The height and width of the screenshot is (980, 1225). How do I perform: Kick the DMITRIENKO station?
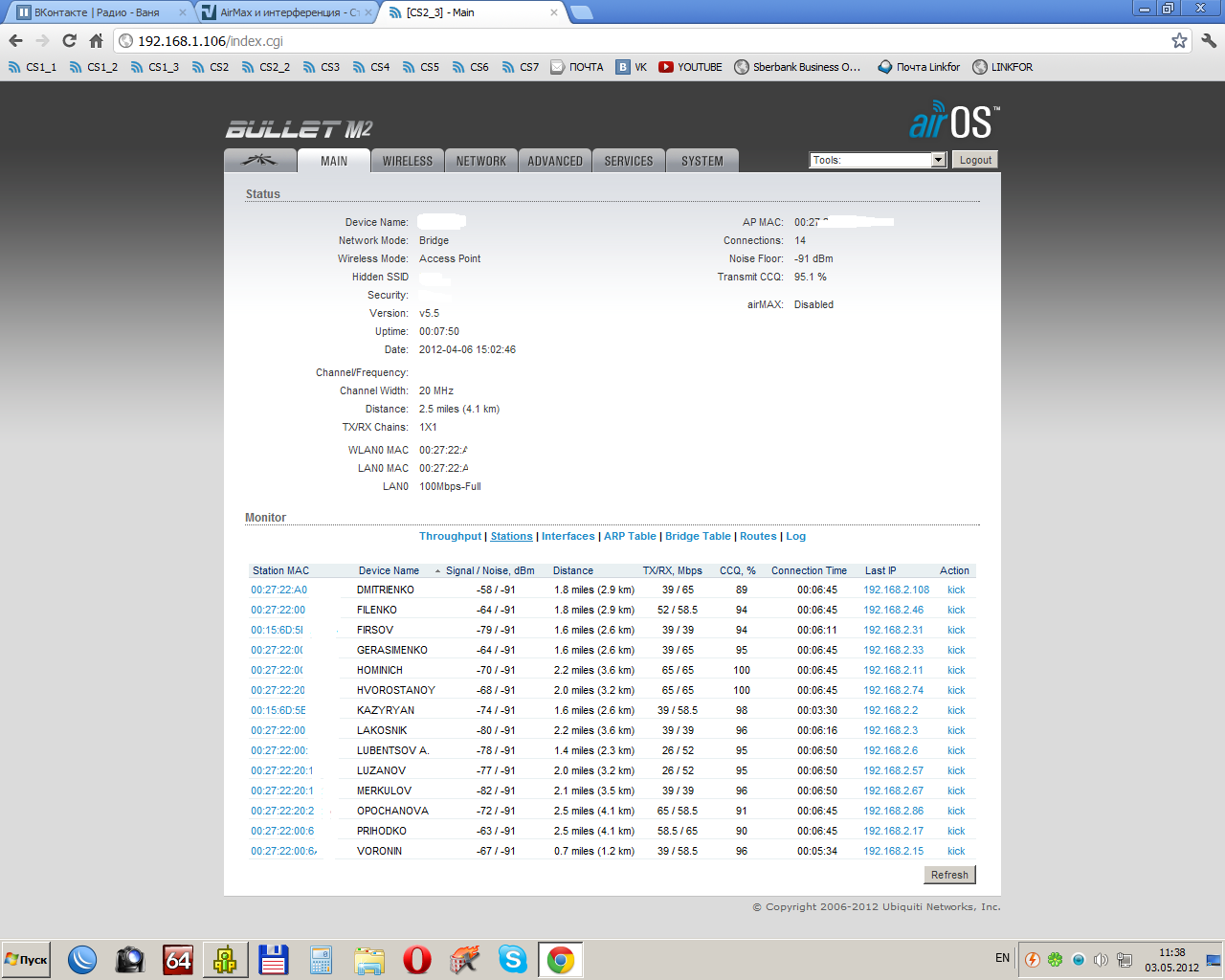956,590
